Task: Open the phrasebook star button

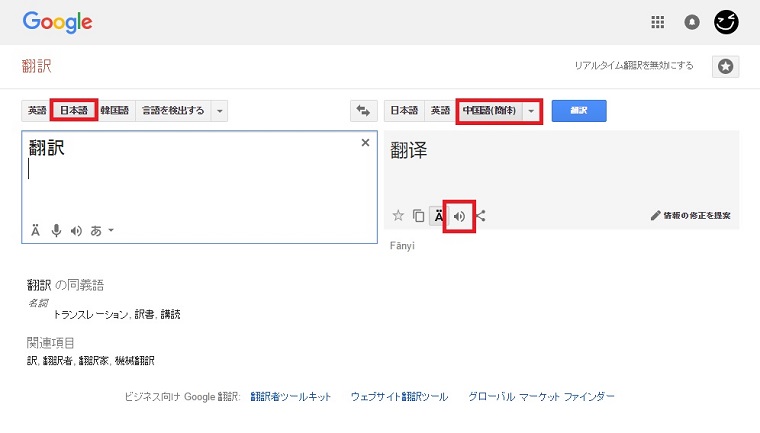Action: pyautogui.click(x=725, y=66)
